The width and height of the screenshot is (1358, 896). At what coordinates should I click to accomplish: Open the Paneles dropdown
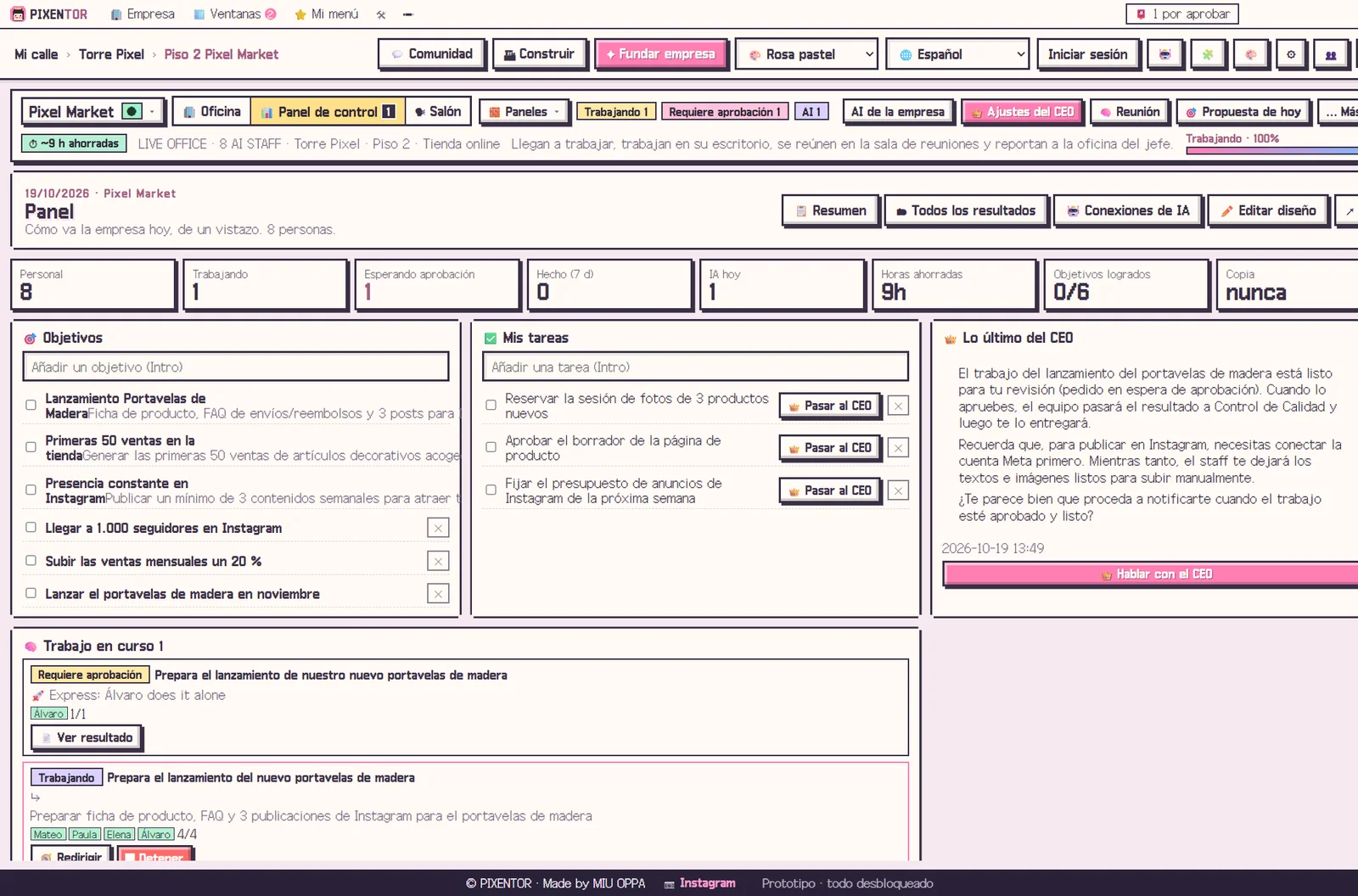[524, 112]
